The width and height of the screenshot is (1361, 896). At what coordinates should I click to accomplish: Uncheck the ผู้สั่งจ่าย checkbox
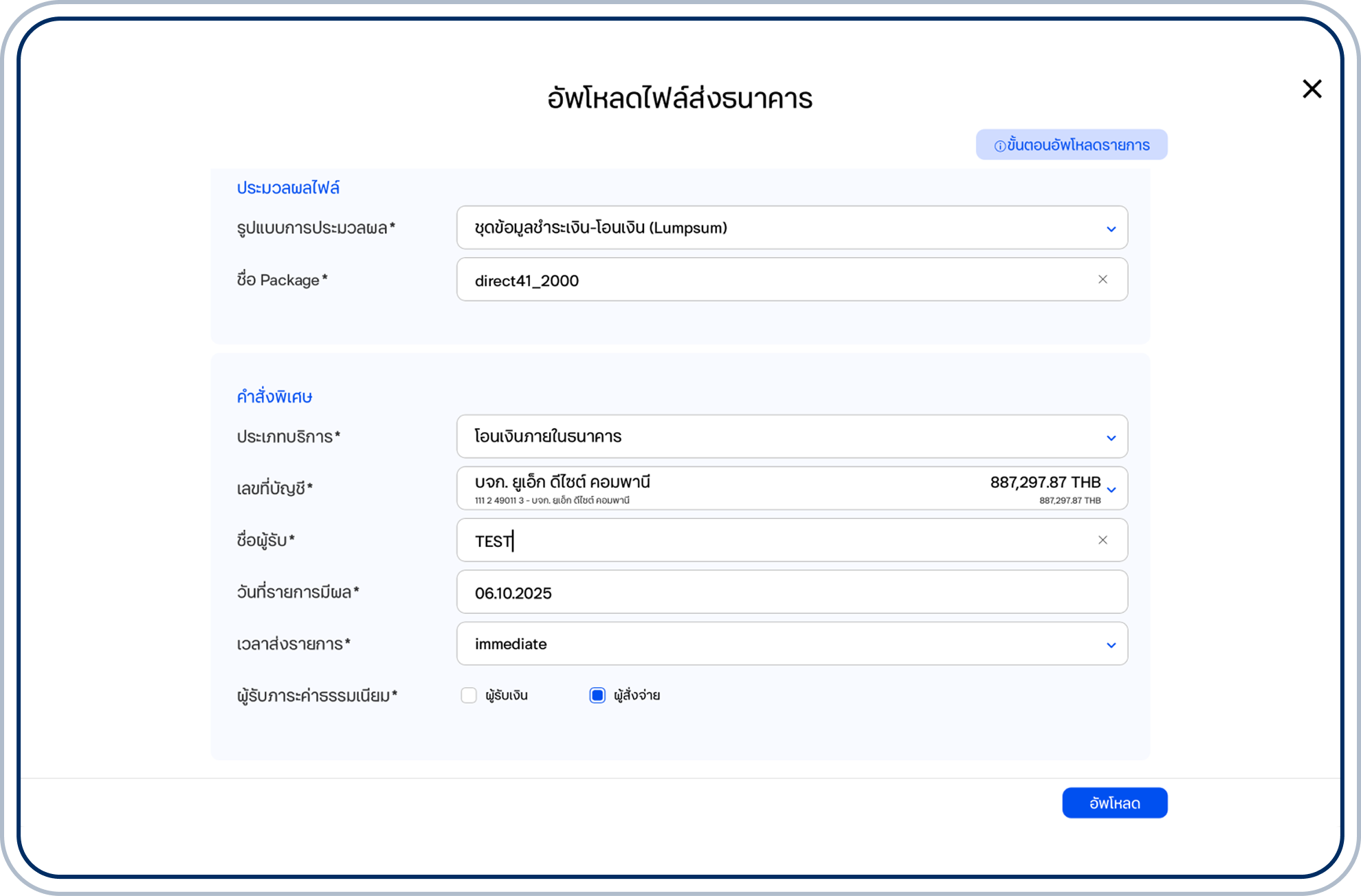597,695
